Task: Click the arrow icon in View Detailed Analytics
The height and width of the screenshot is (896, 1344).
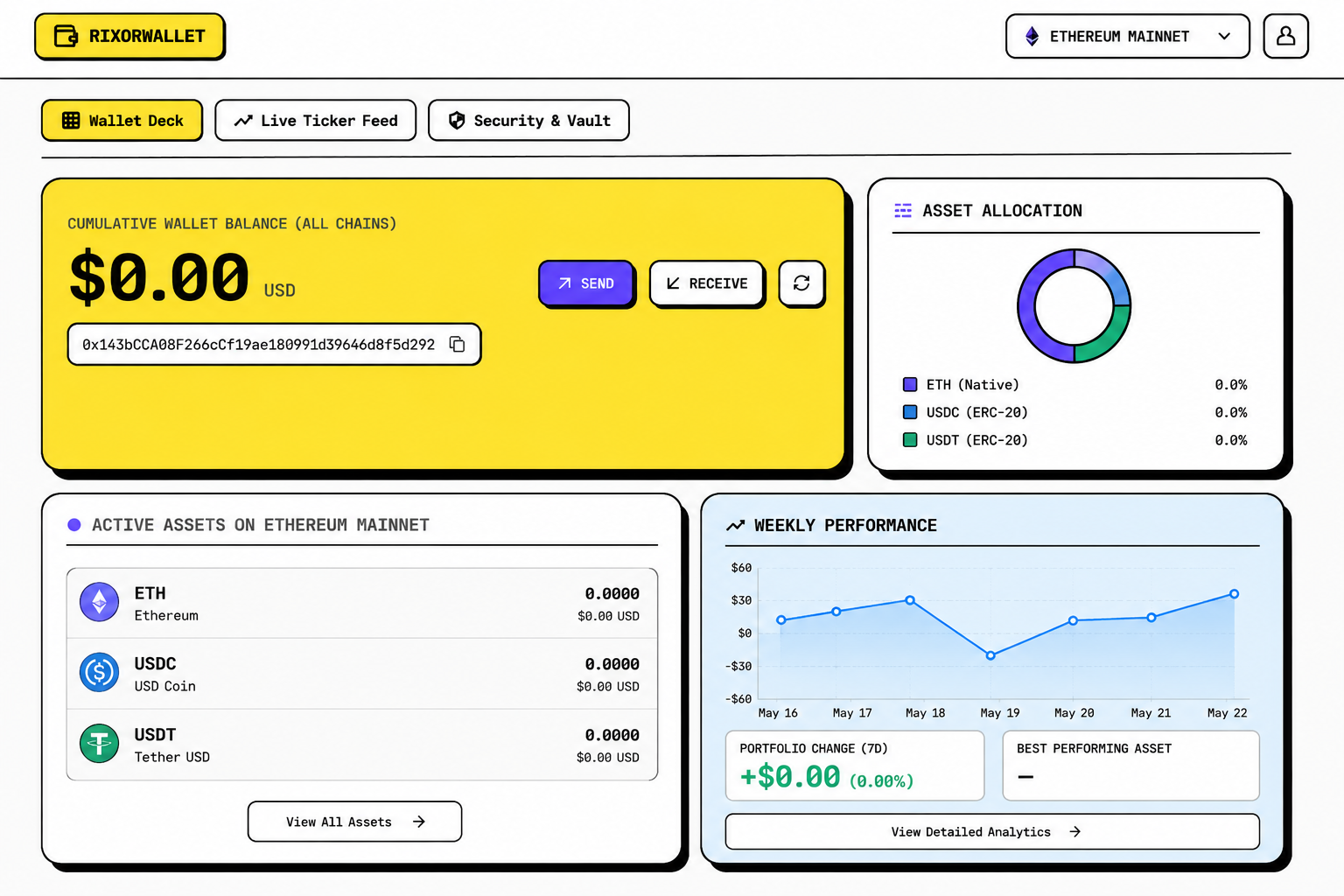Action: coord(1074,831)
